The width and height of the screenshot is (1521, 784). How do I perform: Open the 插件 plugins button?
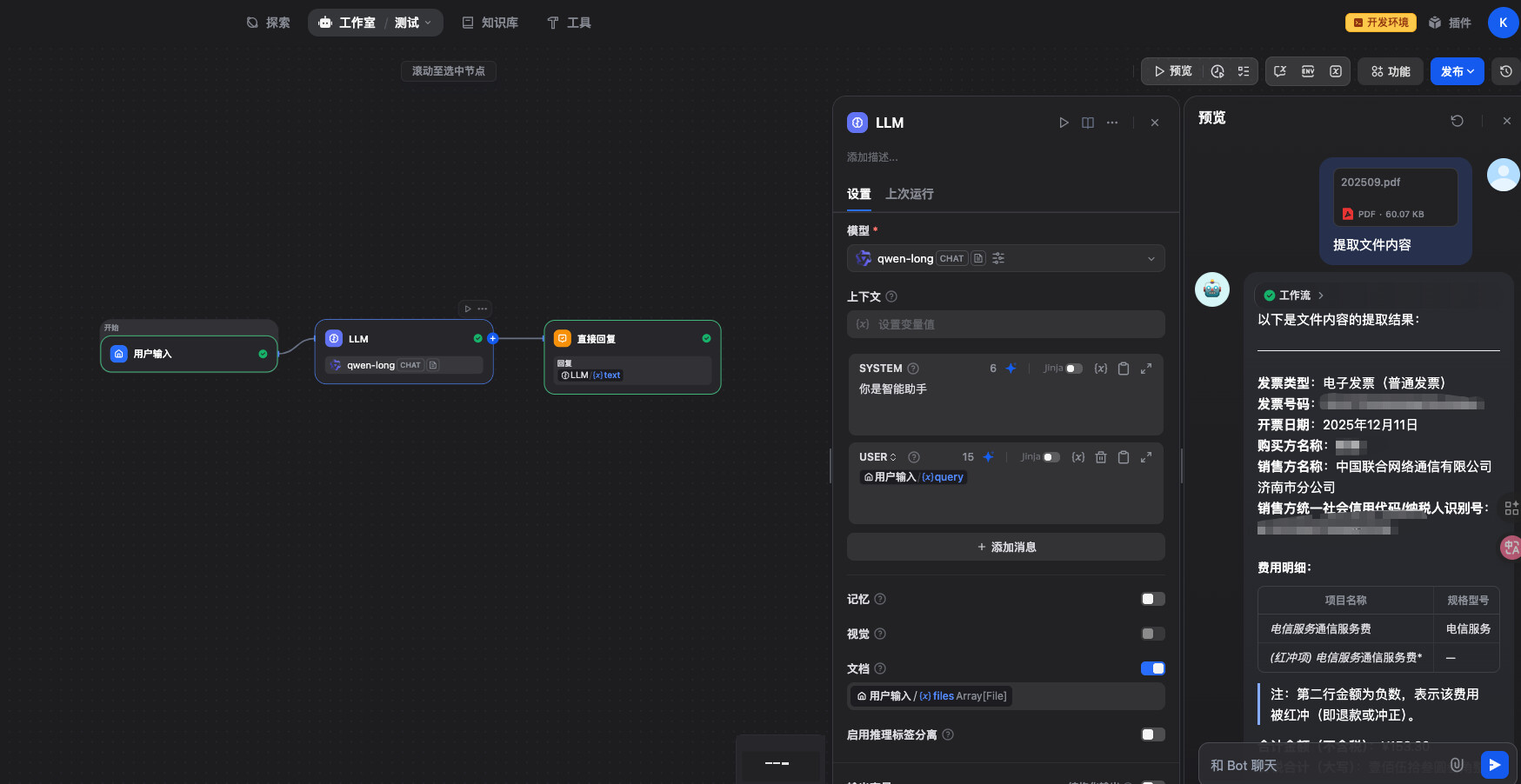1451,23
